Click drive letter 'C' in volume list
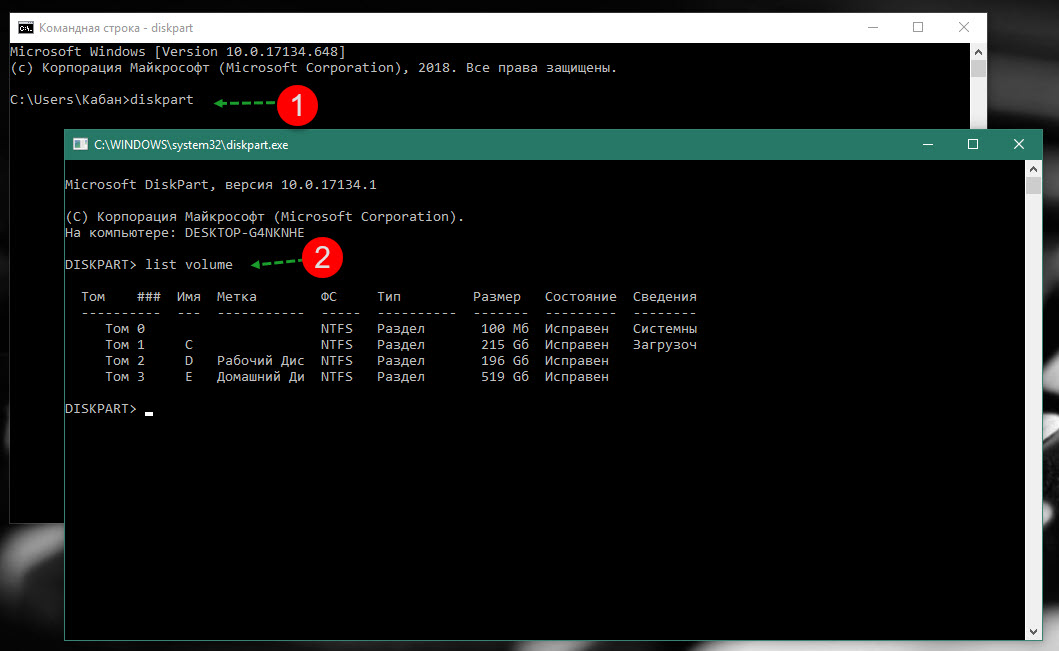This screenshot has height=651, width=1059. 189,345
